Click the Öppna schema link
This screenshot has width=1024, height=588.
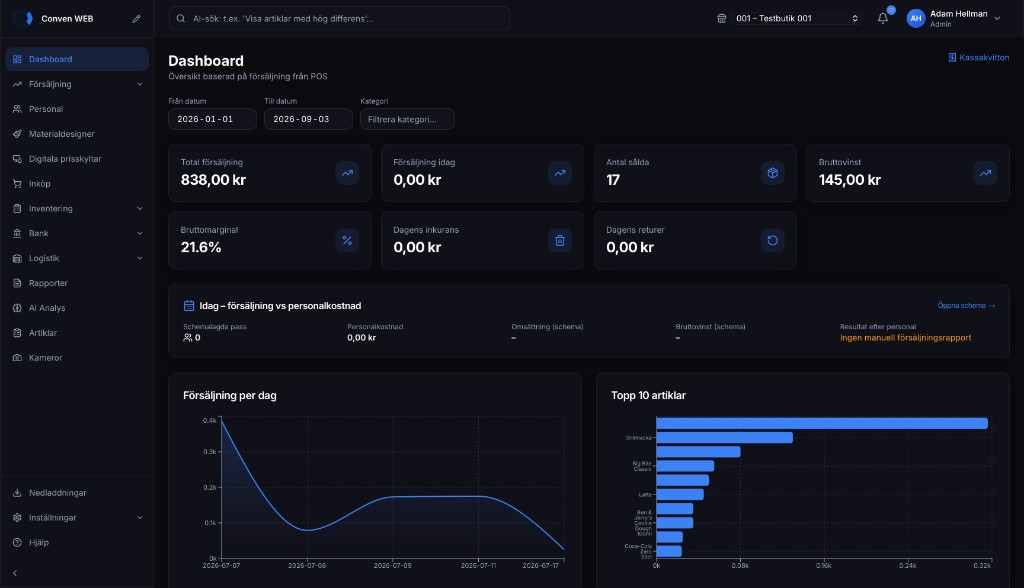click(966, 305)
